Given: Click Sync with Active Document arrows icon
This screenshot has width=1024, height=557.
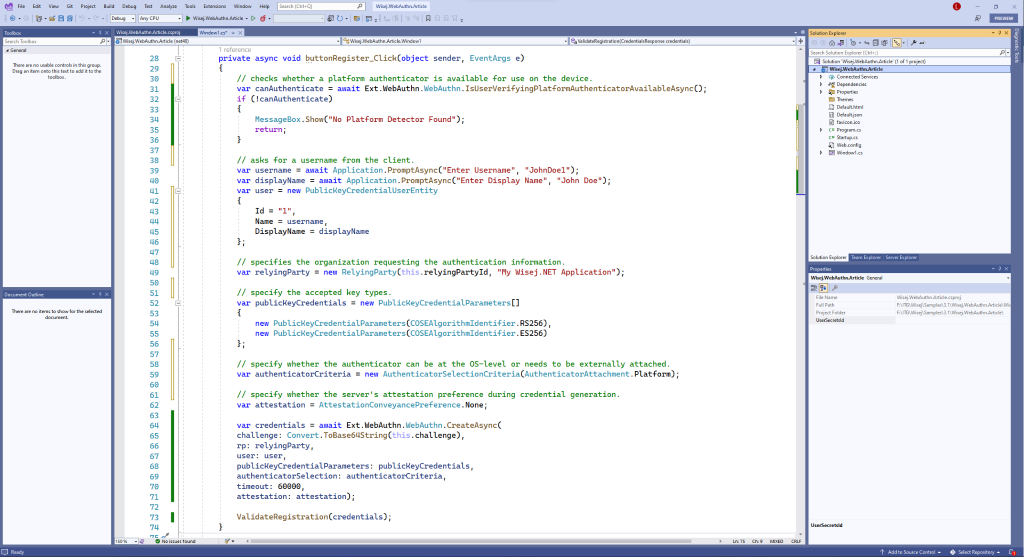Looking at the screenshot, I should tap(867, 43).
